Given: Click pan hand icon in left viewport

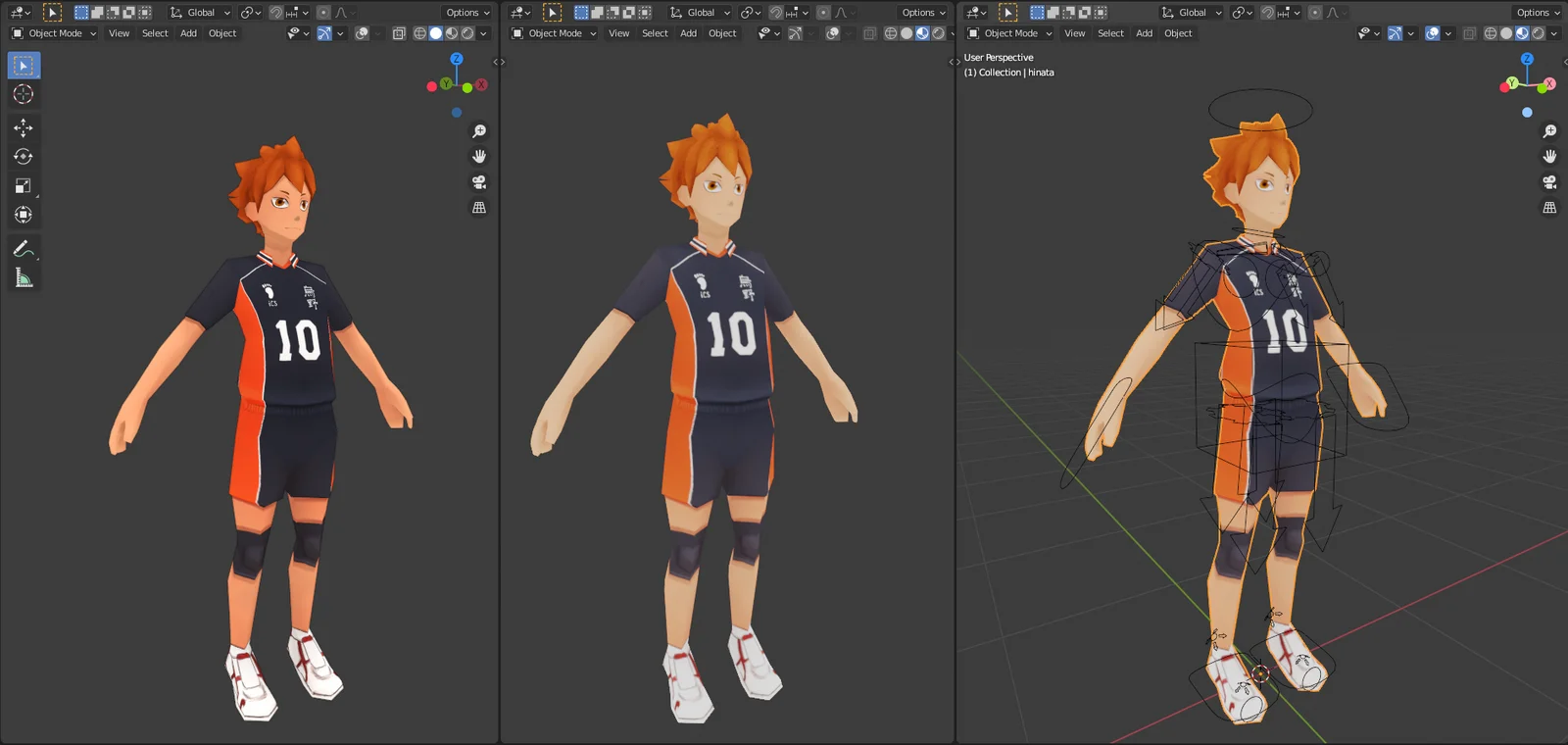Looking at the screenshot, I should [x=479, y=157].
